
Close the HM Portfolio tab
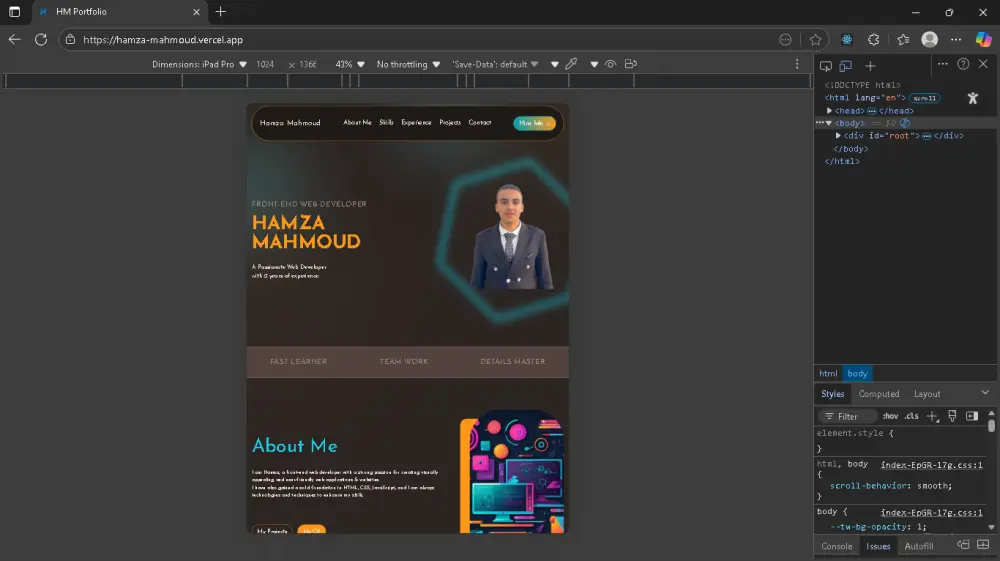pos(196,11)
